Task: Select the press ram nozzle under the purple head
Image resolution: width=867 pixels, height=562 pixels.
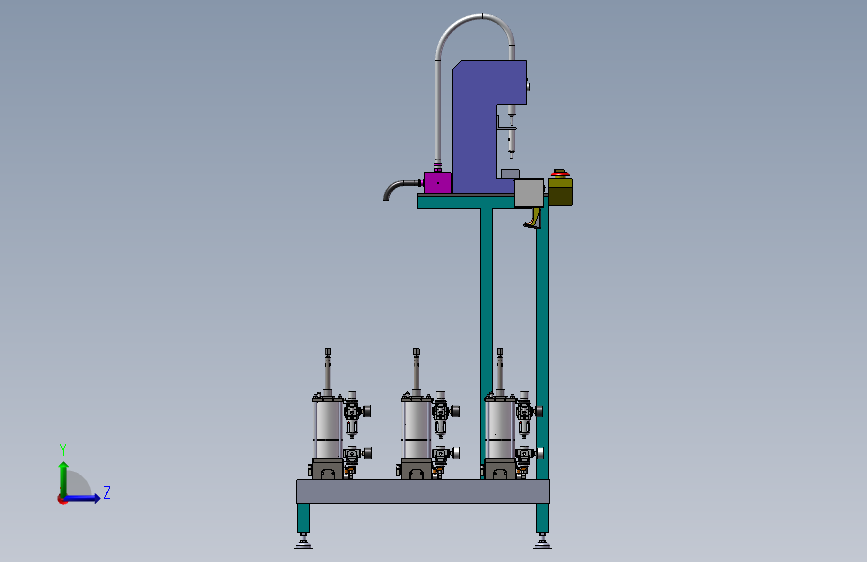Action: point(511,133)
